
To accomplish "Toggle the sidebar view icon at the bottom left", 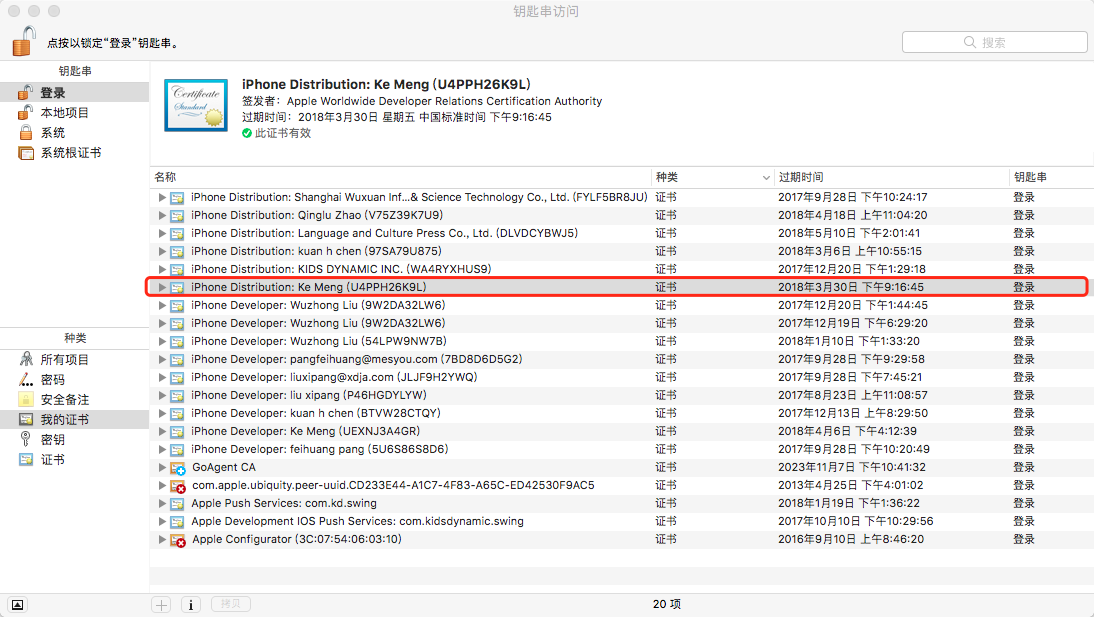I will tap(17, 604).
